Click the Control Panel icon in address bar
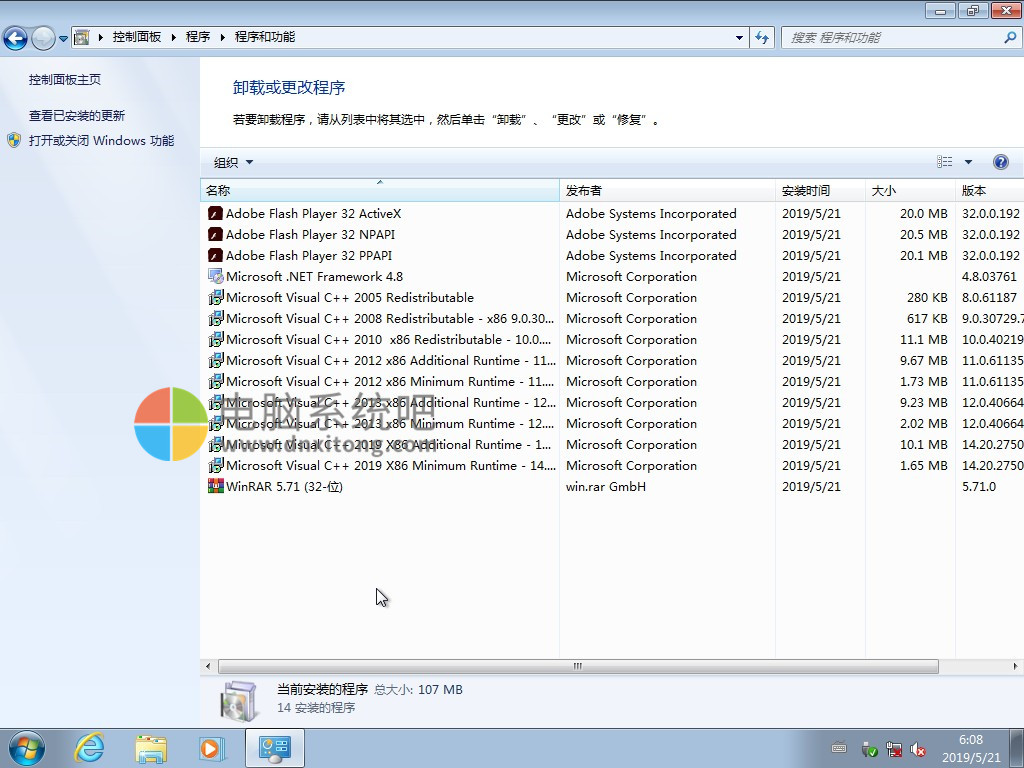 pyautogui.click(x=82, y=37)
